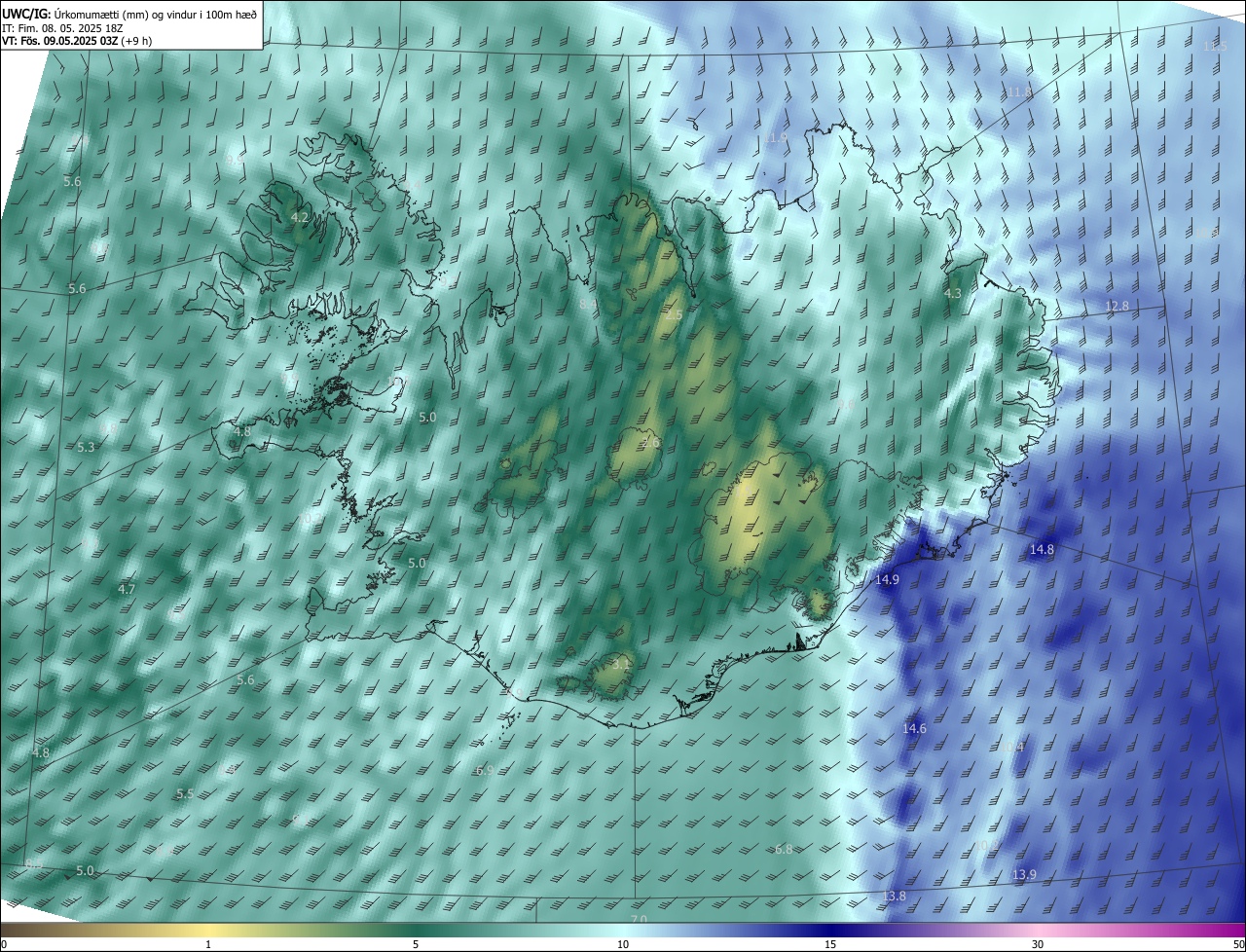Select the 12.8 value off the east coast
The width and height of the screenshot is (1246, 952).
(x=1117, y=306)
